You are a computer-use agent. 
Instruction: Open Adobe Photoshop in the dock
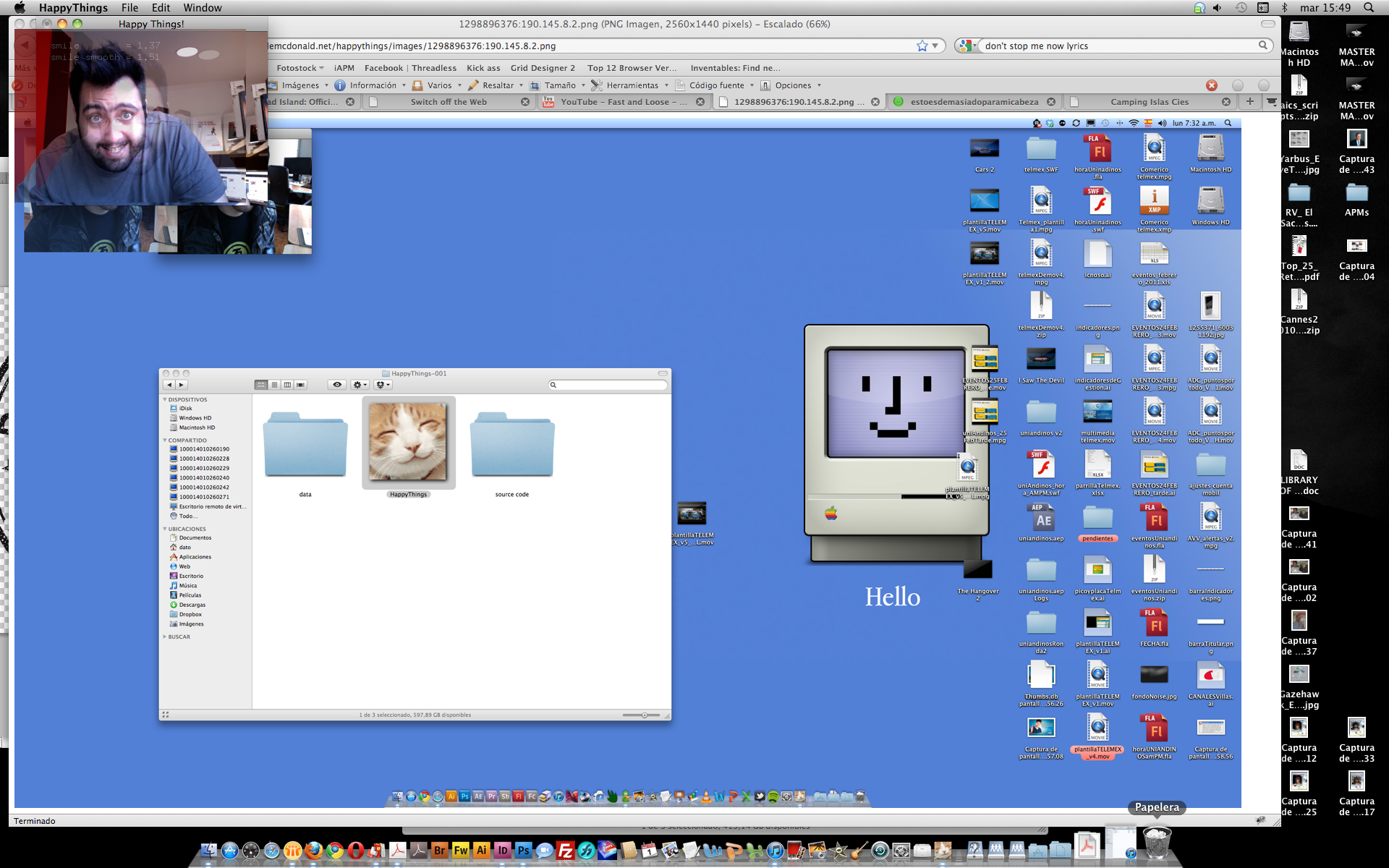pyautogui.click(x=523, y=851)
